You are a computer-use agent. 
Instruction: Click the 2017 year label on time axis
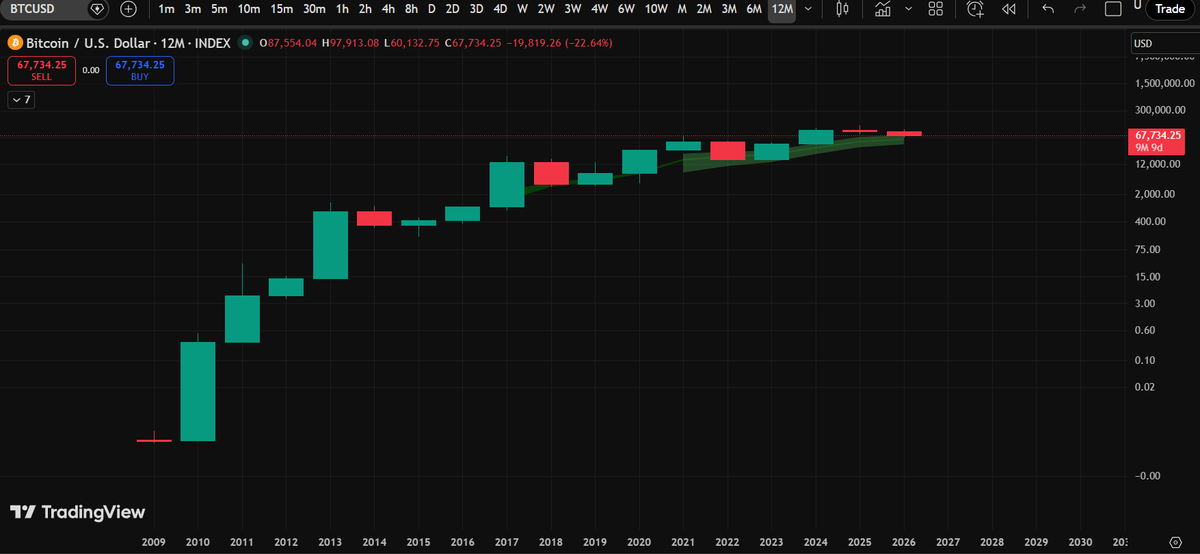(x=507, y=541)
